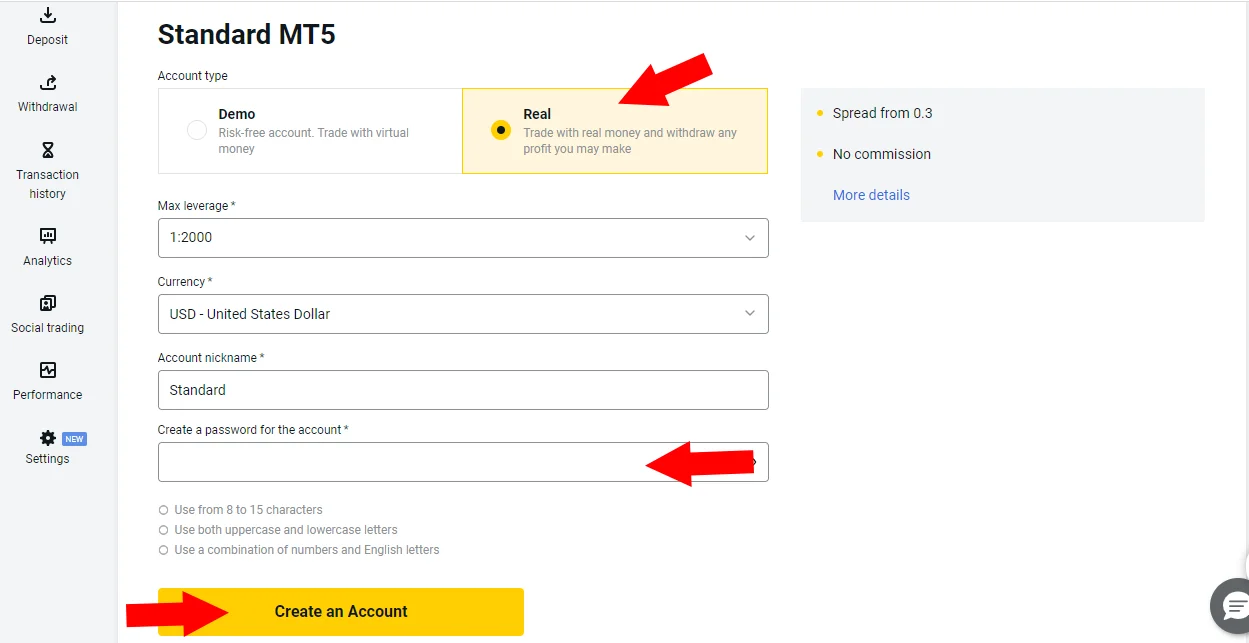
Task: Open the Withdrawal page
Action: click(x=47, y=92)
